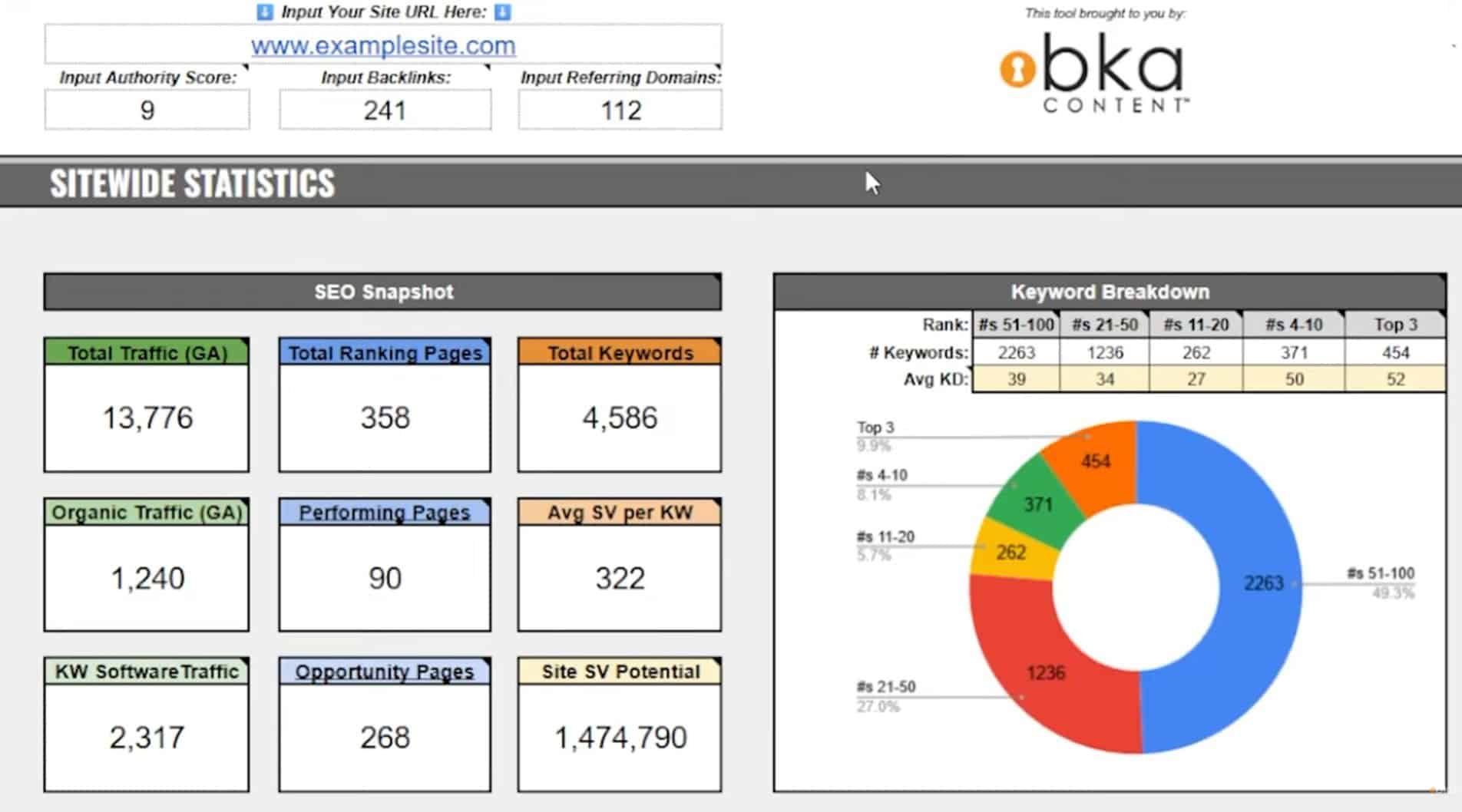Select the Backlinks input showing 241
The width and height of the screenshot is (1462, 812).
tap(385, 110)
